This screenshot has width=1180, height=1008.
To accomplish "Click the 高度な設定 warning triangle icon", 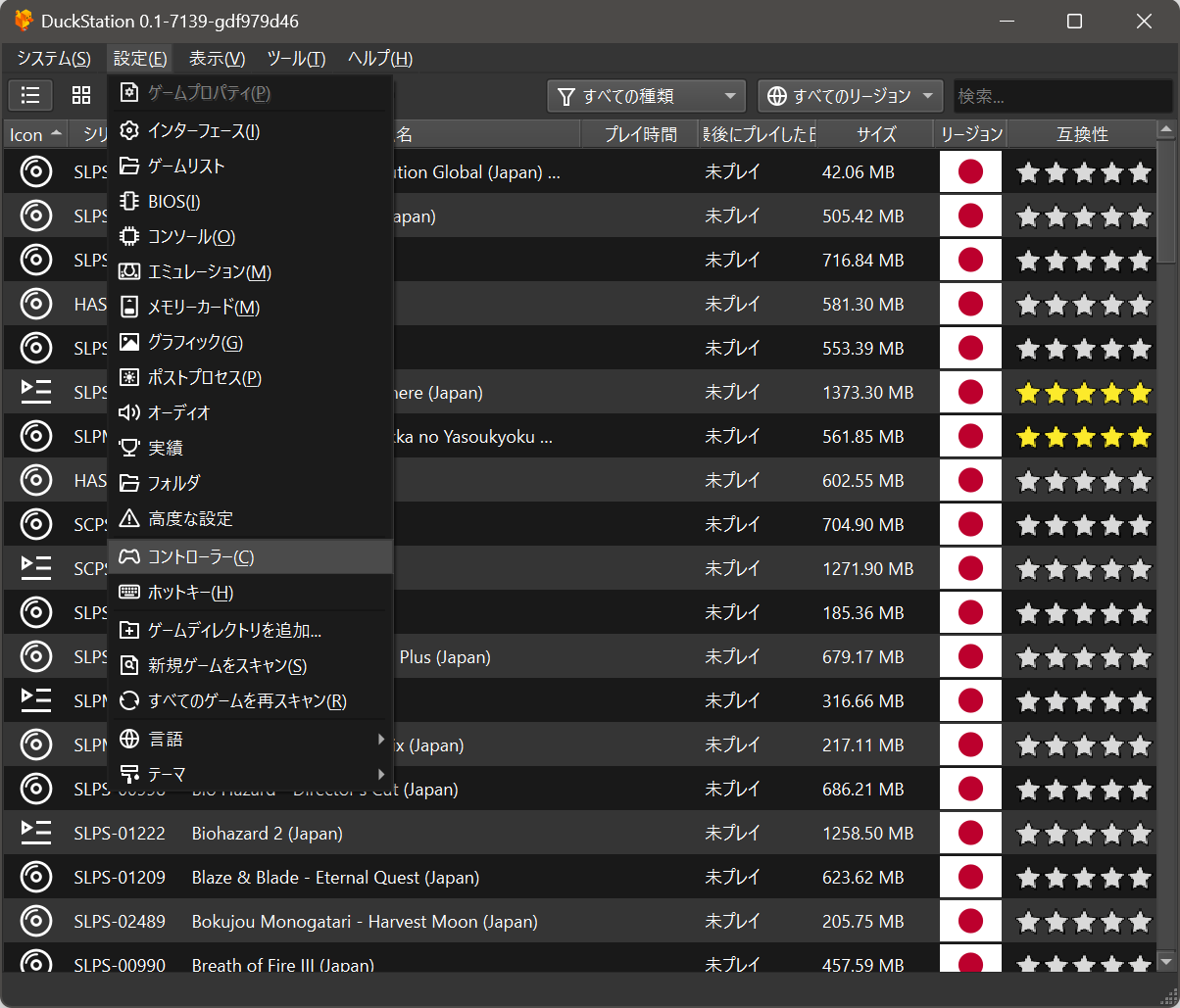I will pos(129,518).
